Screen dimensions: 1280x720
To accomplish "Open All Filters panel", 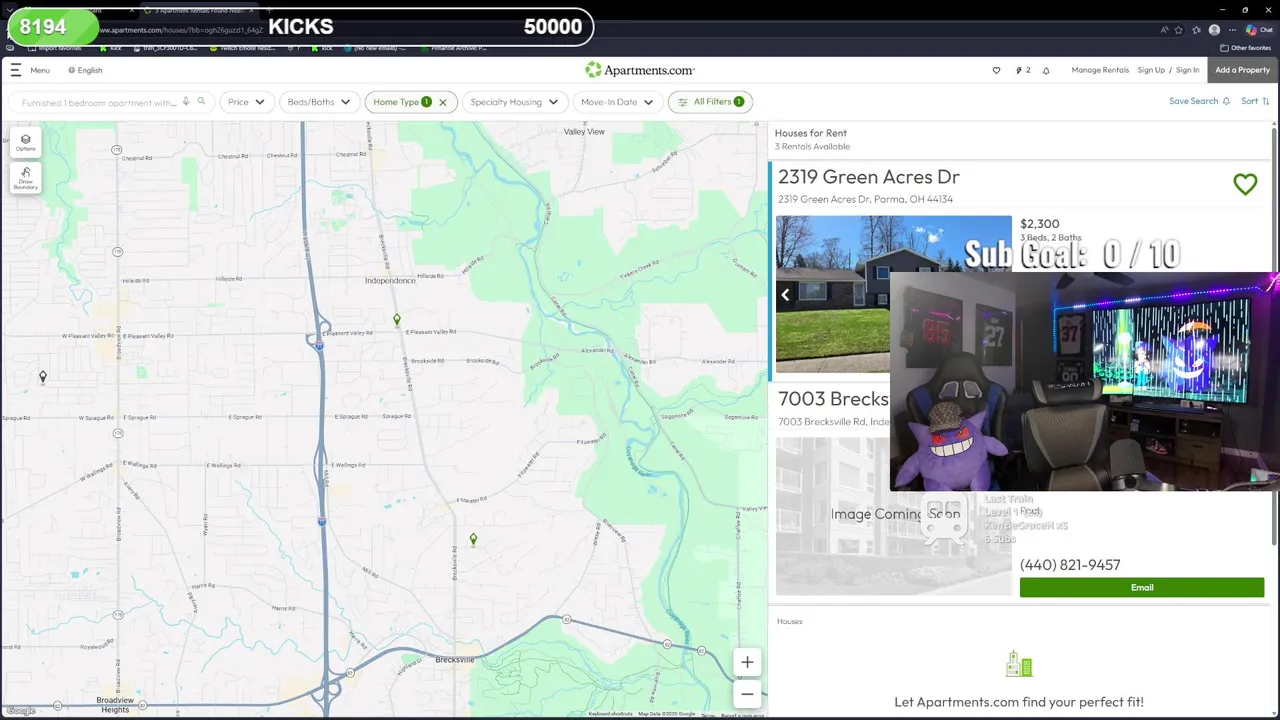I will pyautogui.click(x=710, y=102).
